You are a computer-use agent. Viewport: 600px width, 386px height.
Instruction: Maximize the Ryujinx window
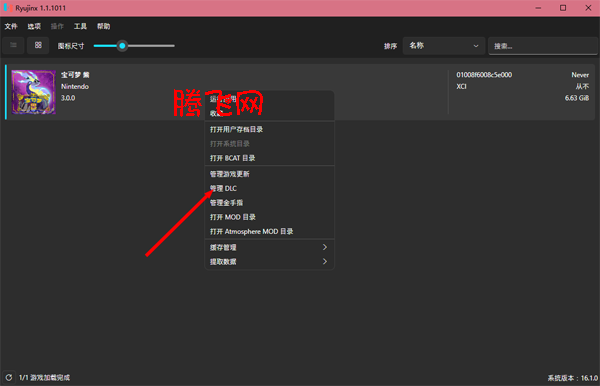tap(563, 8)
